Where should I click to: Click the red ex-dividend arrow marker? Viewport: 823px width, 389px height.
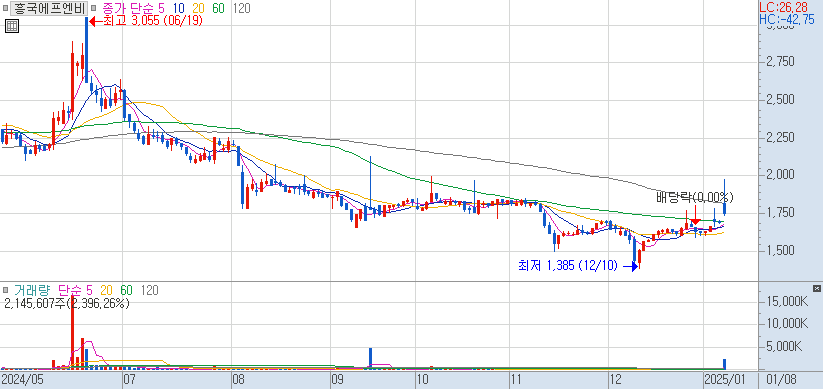pyautogui.click(x=695, y=216)
